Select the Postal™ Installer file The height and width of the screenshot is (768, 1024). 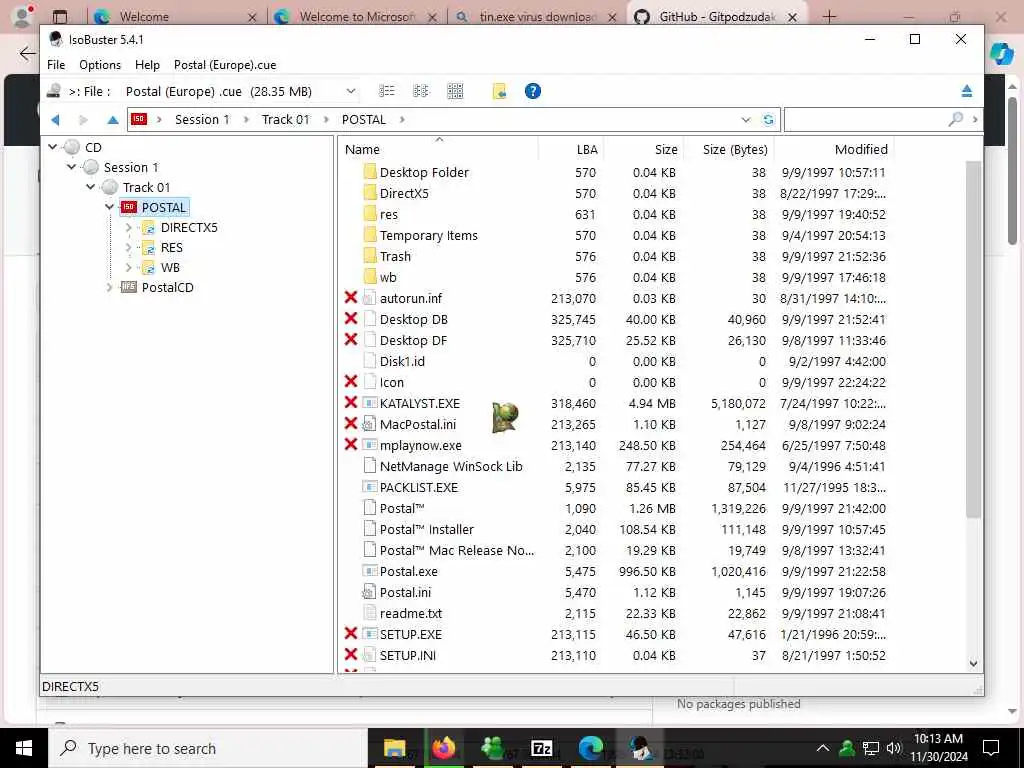(426, 529)
